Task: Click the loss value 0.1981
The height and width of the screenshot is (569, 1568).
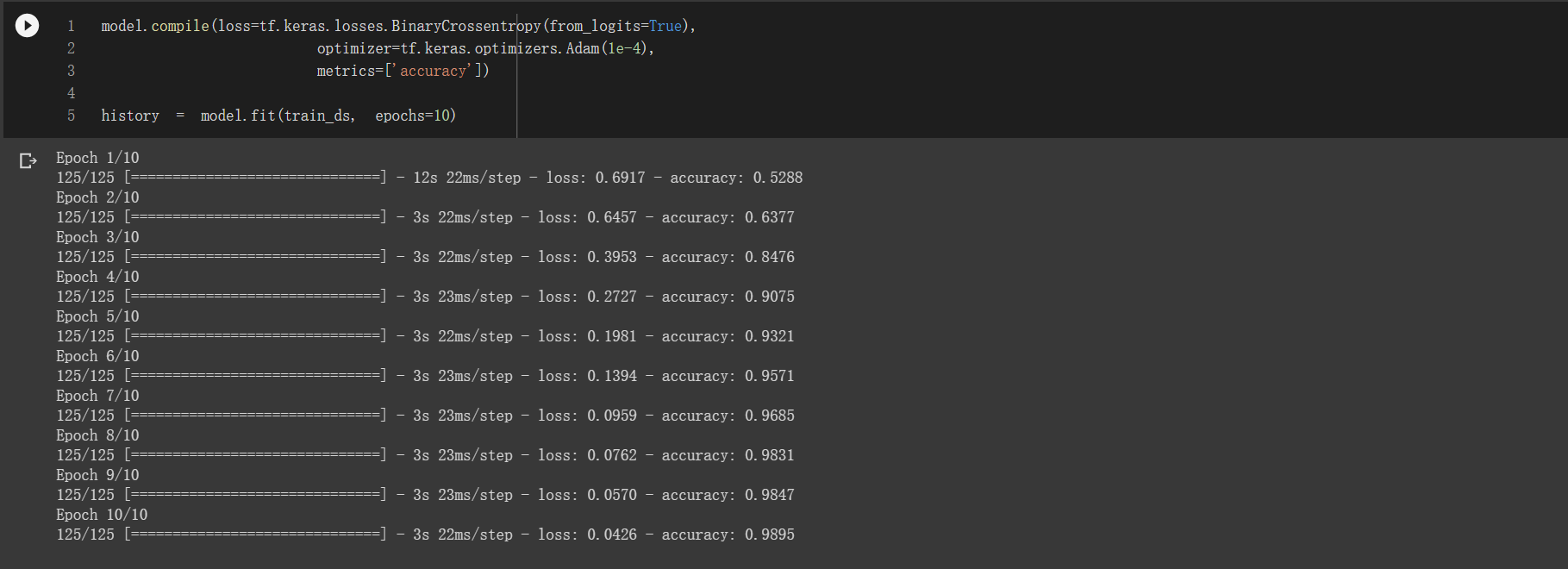Action: (612, 336)
